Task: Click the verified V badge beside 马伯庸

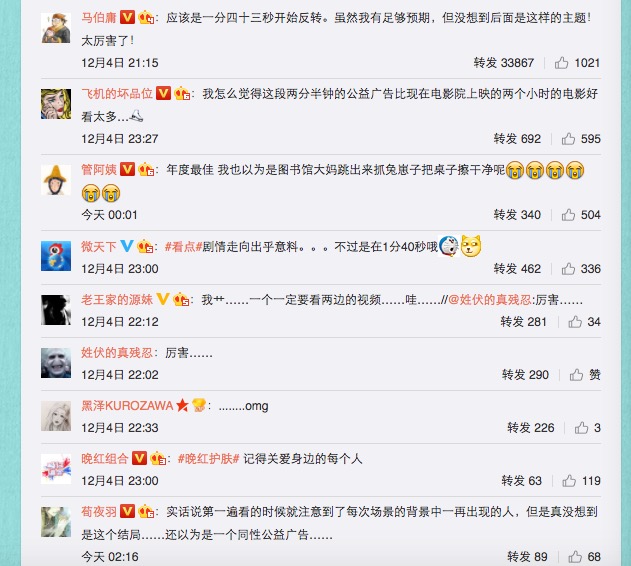Action: tap(128, 17)
